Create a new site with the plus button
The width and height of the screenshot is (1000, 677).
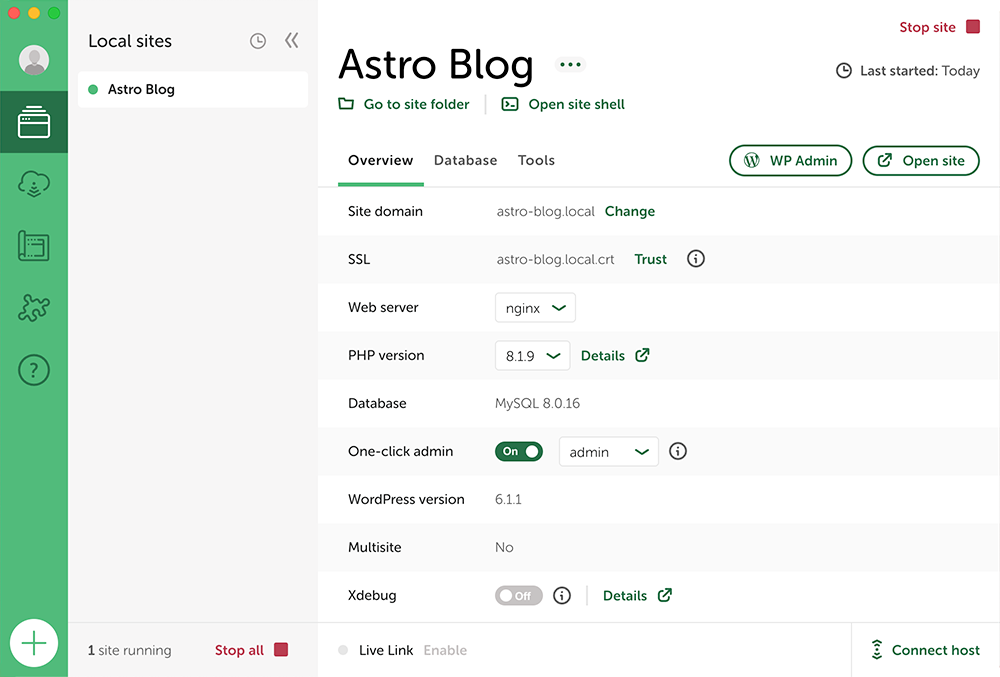tap(34, 643)
